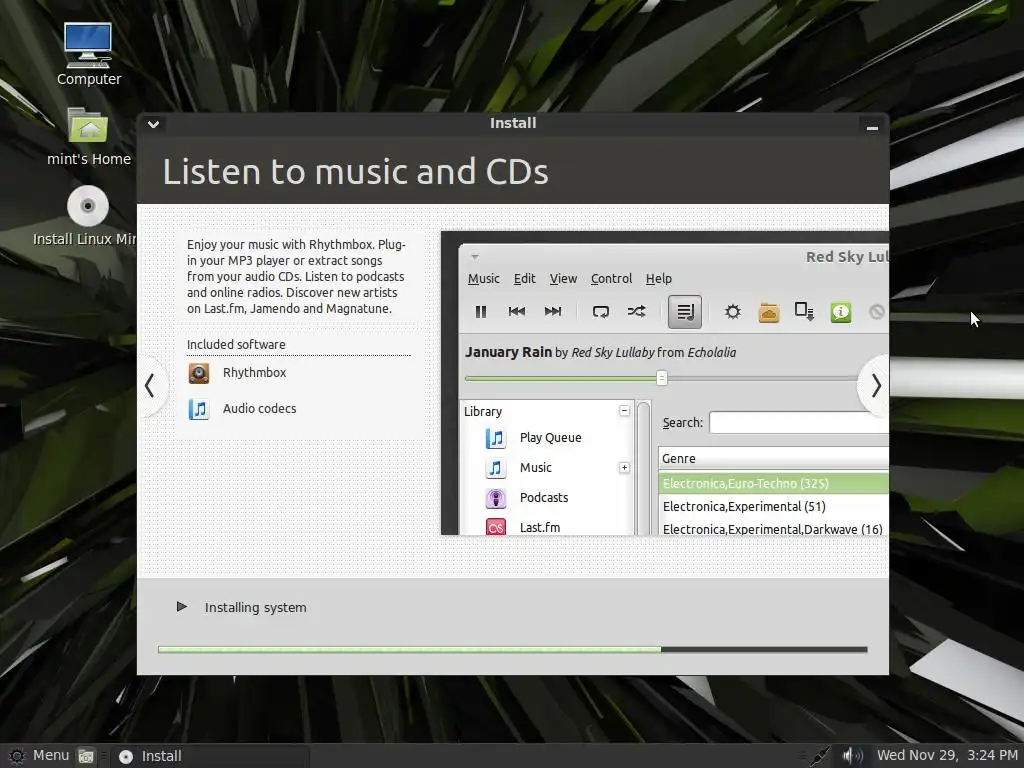1024x768 pixels.
Task: Skip to the previous track
Action: coord(517,312)
